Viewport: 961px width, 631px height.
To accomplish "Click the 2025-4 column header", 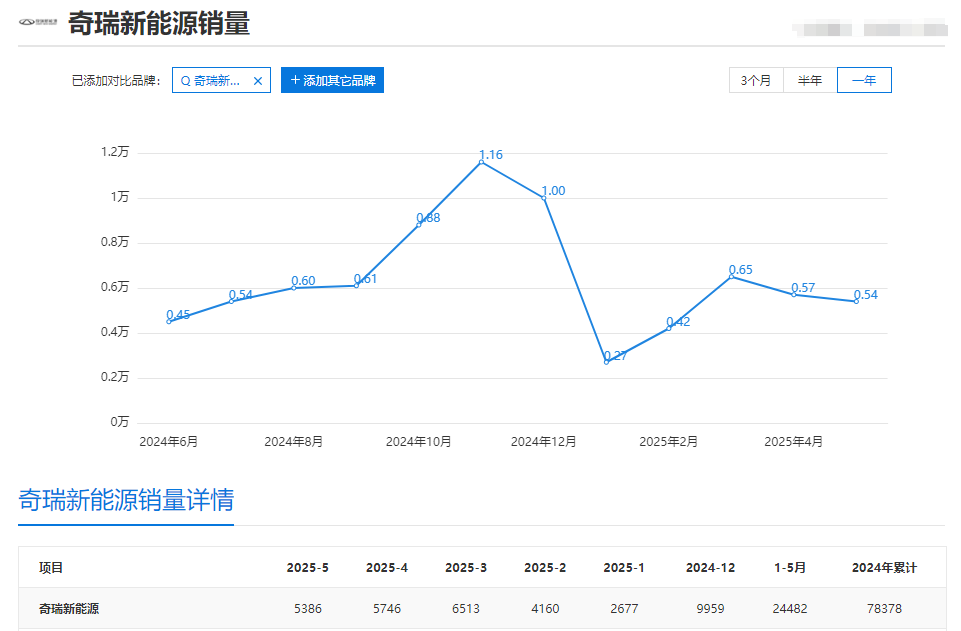I will 387,568.
